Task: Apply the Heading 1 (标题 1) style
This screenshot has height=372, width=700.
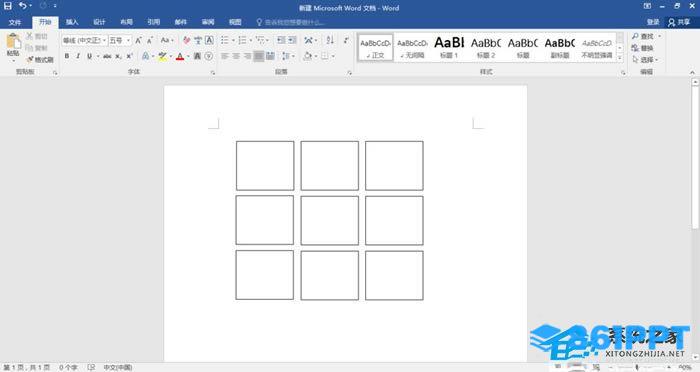Action: 449,48
